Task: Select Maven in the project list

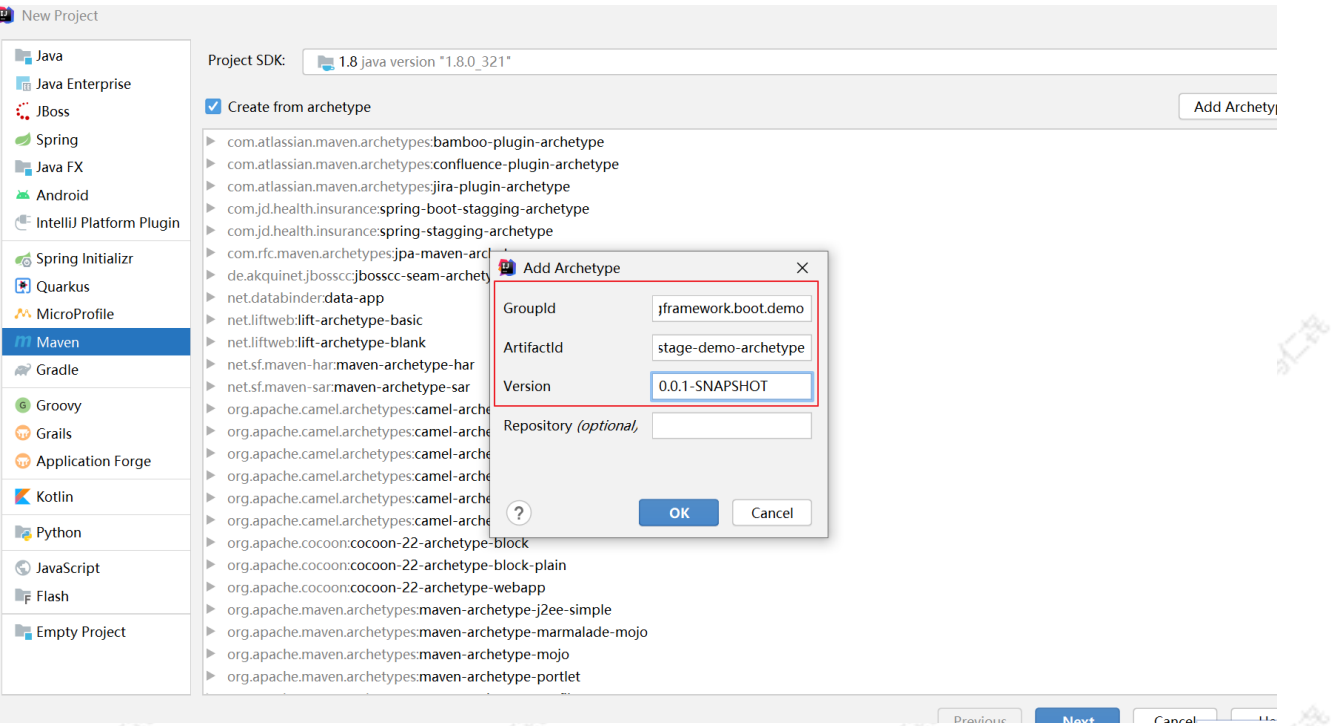Action: (x=96, y=342)
